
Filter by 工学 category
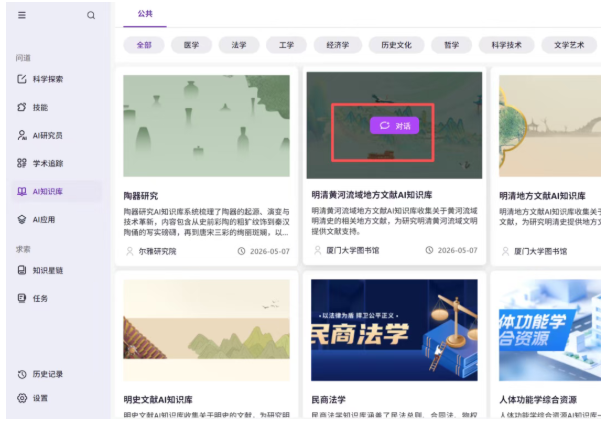(x=286, y=45)
